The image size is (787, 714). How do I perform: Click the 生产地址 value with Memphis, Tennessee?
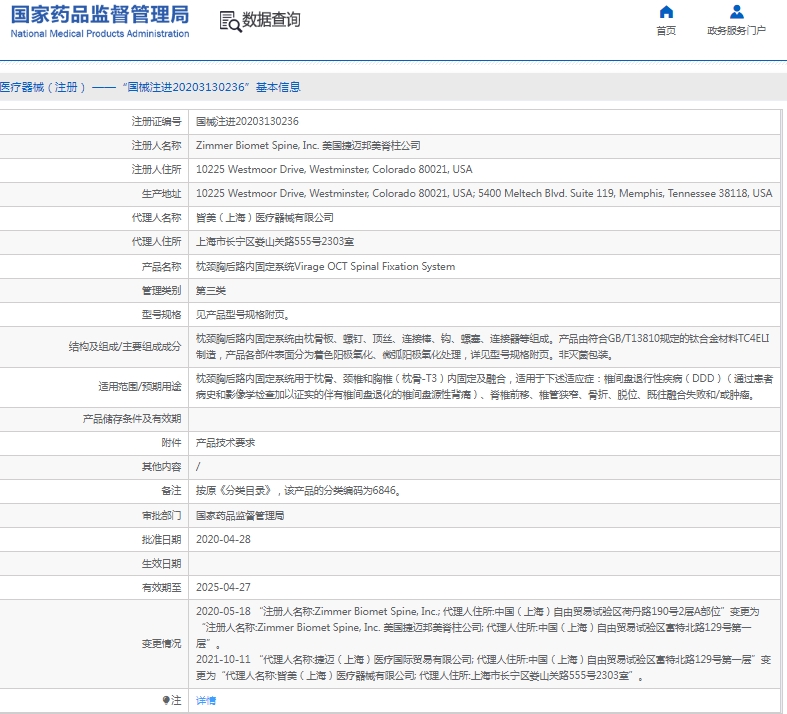484,194
